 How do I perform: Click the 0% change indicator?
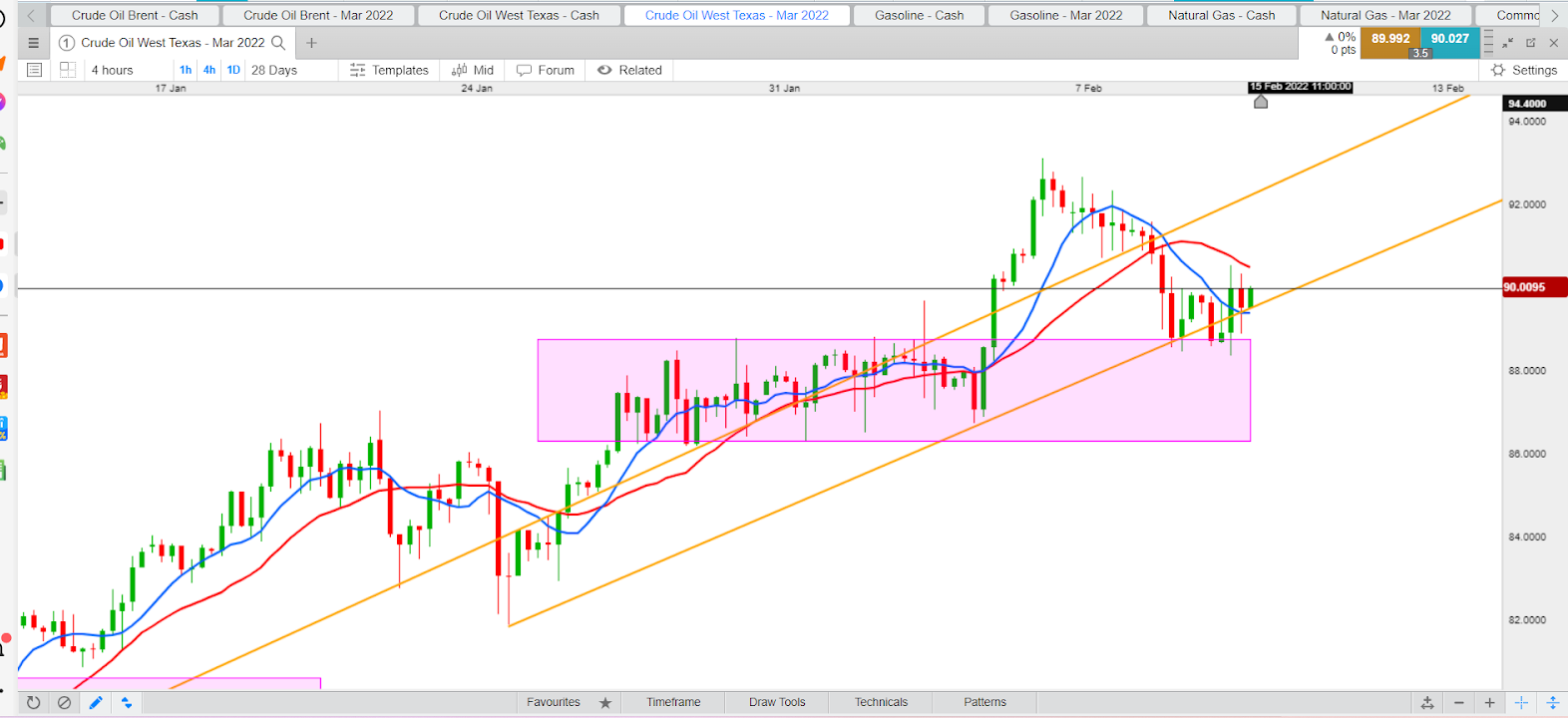pos(1340,37)
